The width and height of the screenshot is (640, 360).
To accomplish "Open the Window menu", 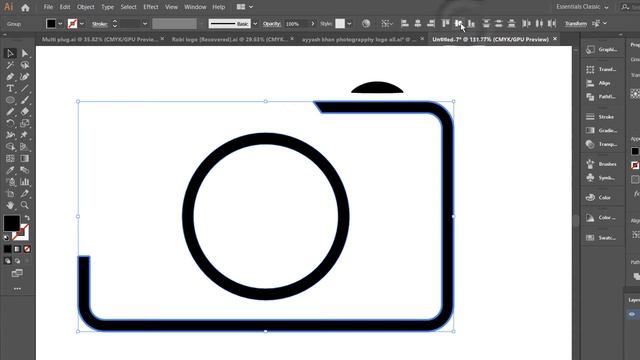I will click(195, 7).
